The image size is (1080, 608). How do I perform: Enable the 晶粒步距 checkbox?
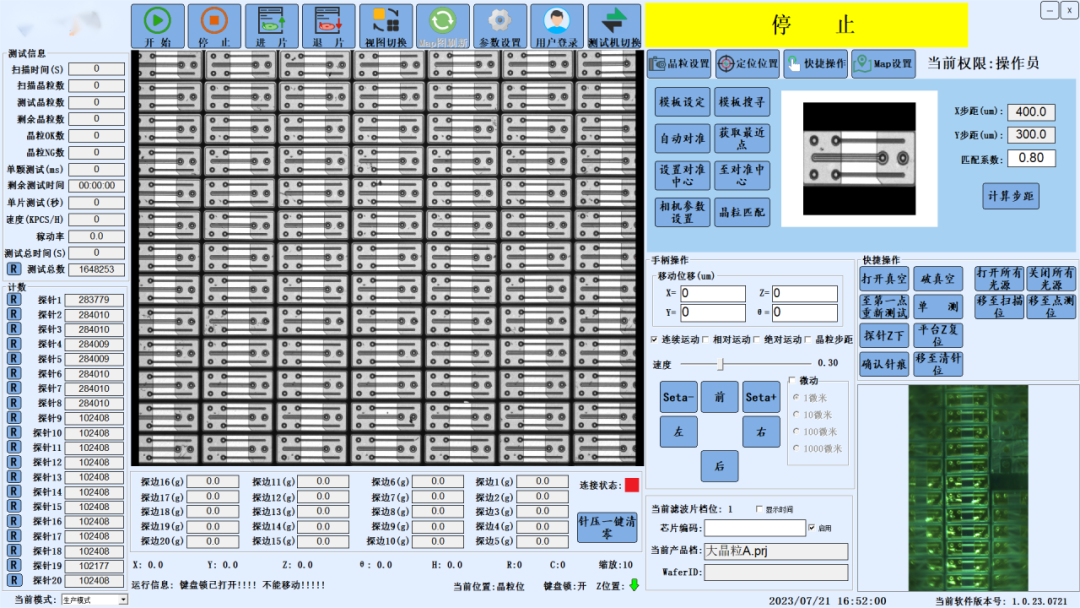(x=808, y=339)
